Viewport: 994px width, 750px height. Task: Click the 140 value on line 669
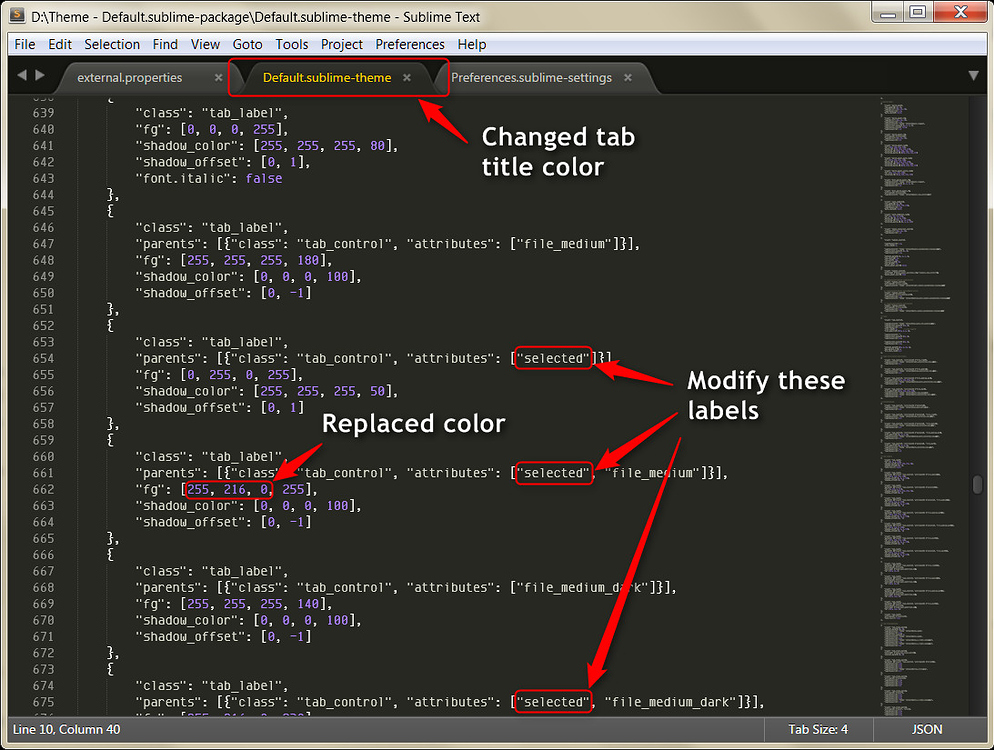tap(308, 604)
